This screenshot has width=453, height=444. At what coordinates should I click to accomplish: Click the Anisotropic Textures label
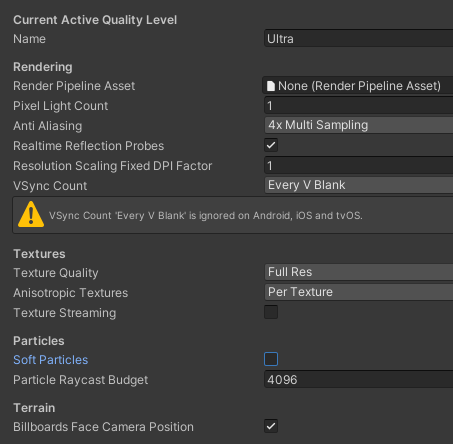71,293
